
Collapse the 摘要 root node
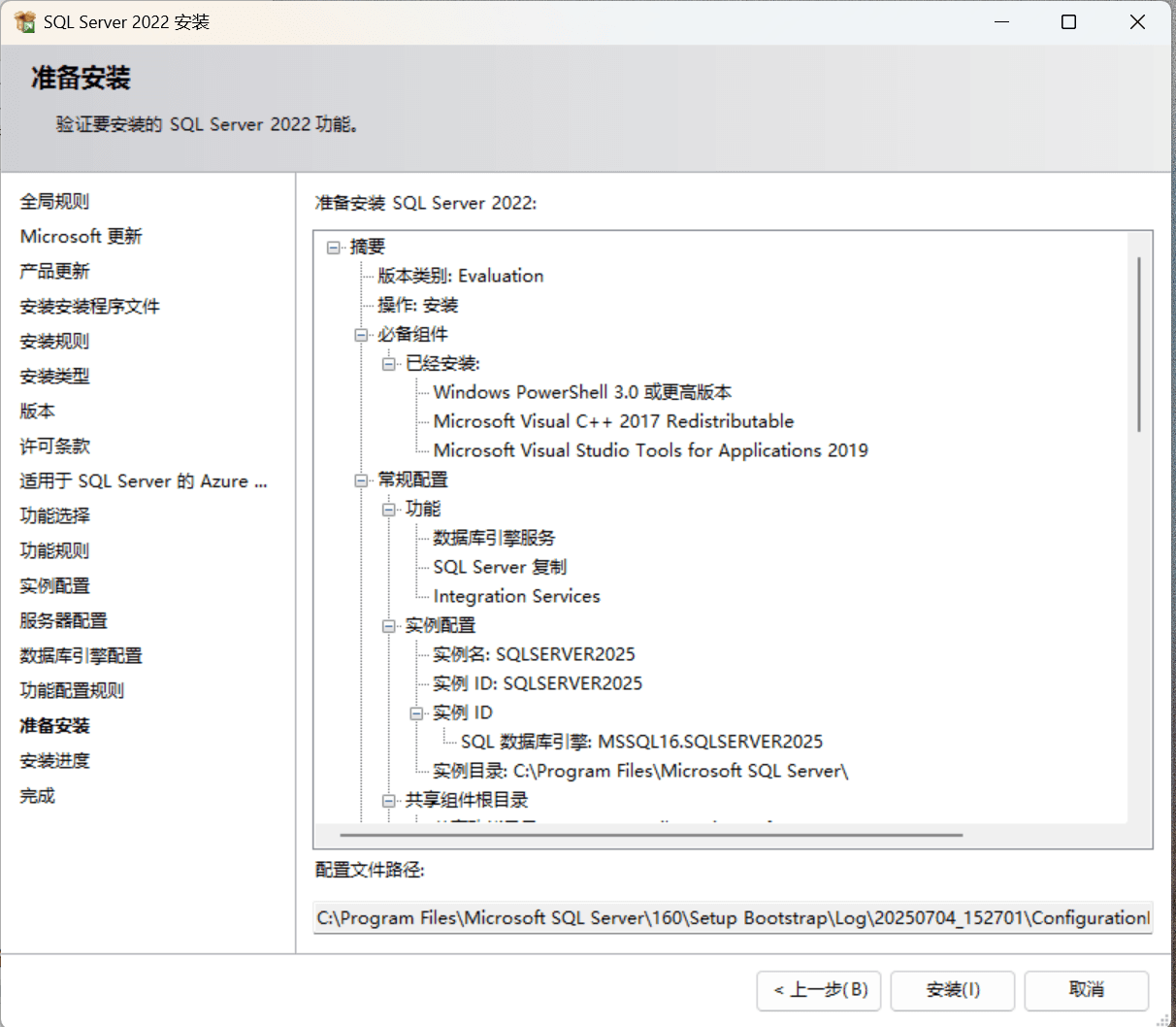(x=334, y=248)
